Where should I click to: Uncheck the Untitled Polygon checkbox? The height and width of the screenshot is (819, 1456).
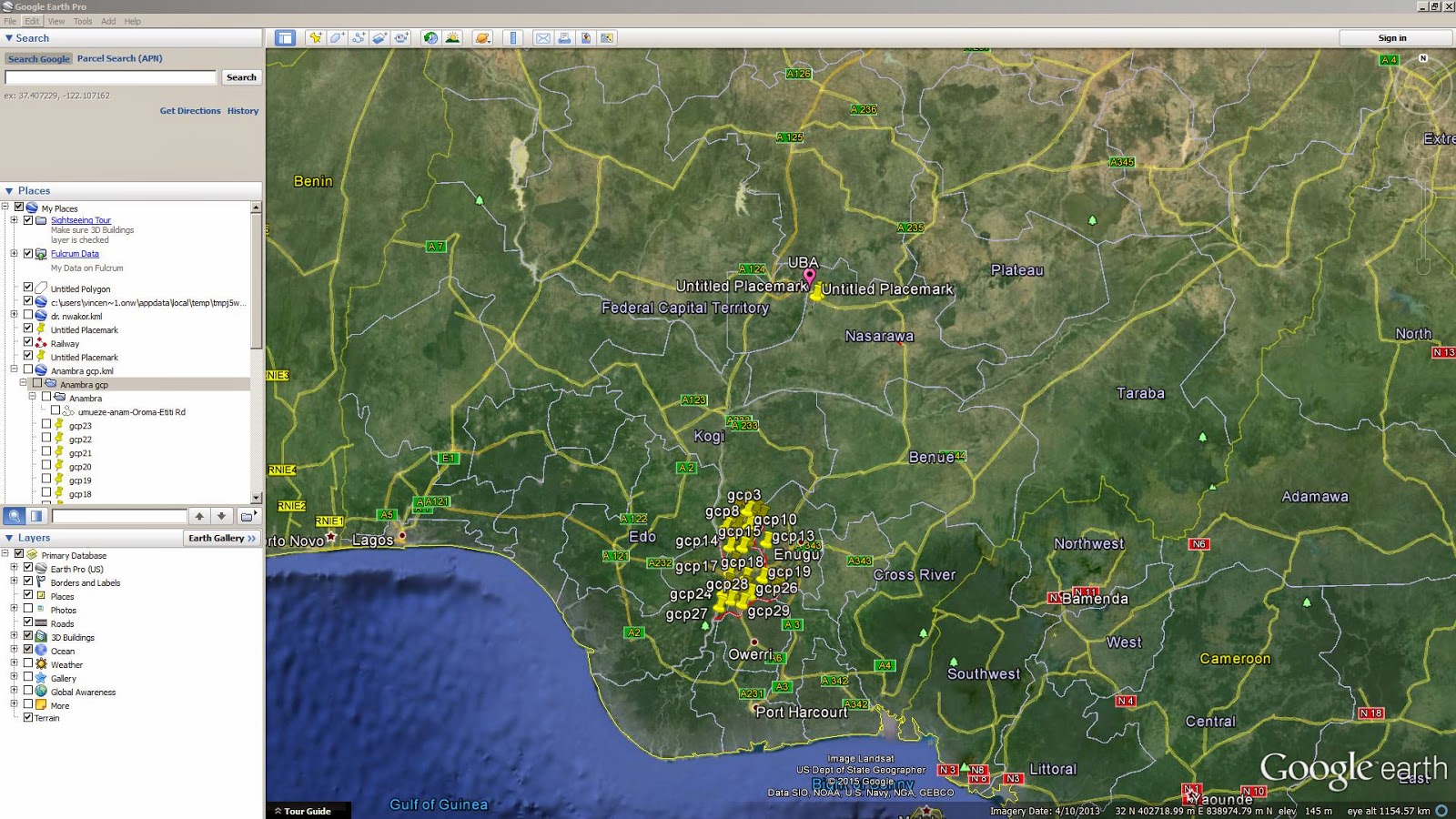pos(28,288)
